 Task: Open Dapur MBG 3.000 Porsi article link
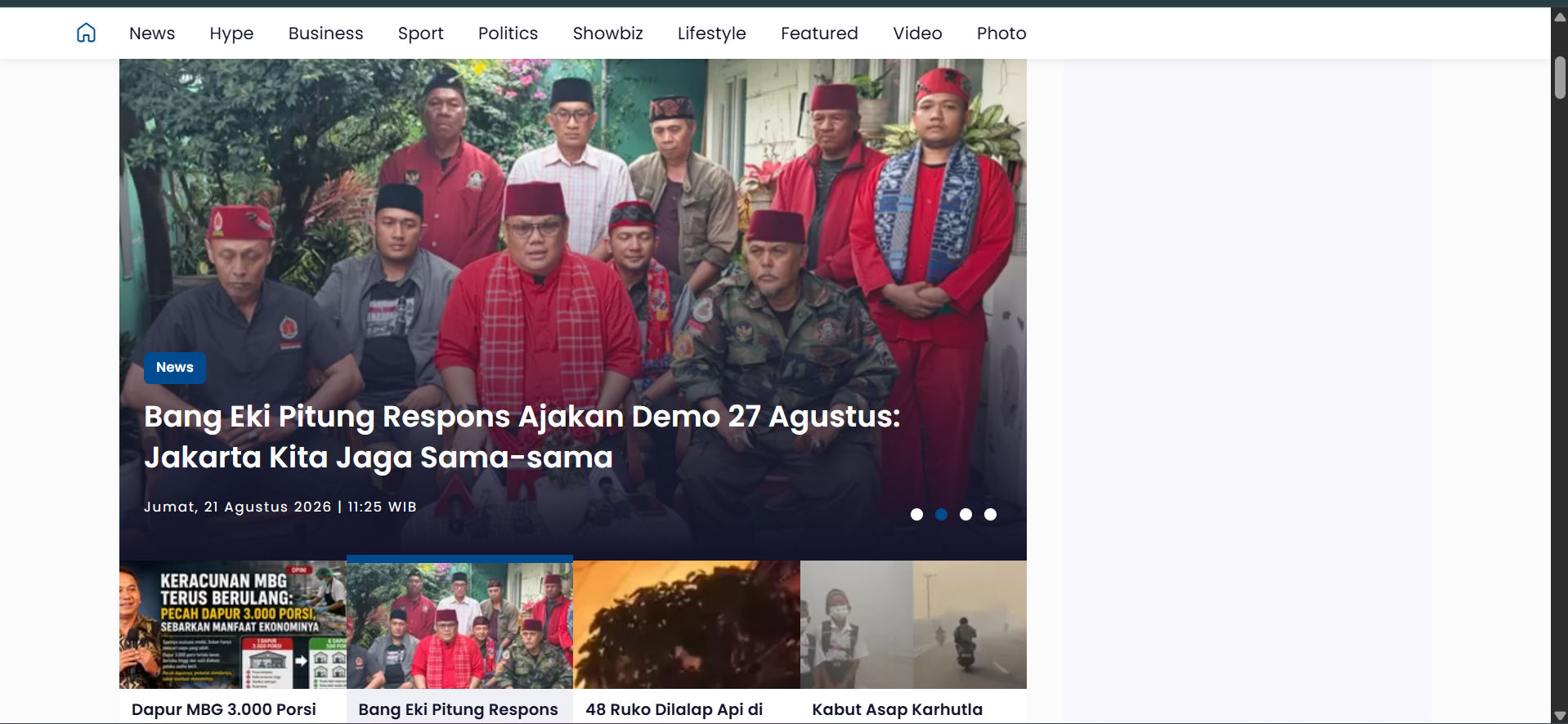(224, 709)
